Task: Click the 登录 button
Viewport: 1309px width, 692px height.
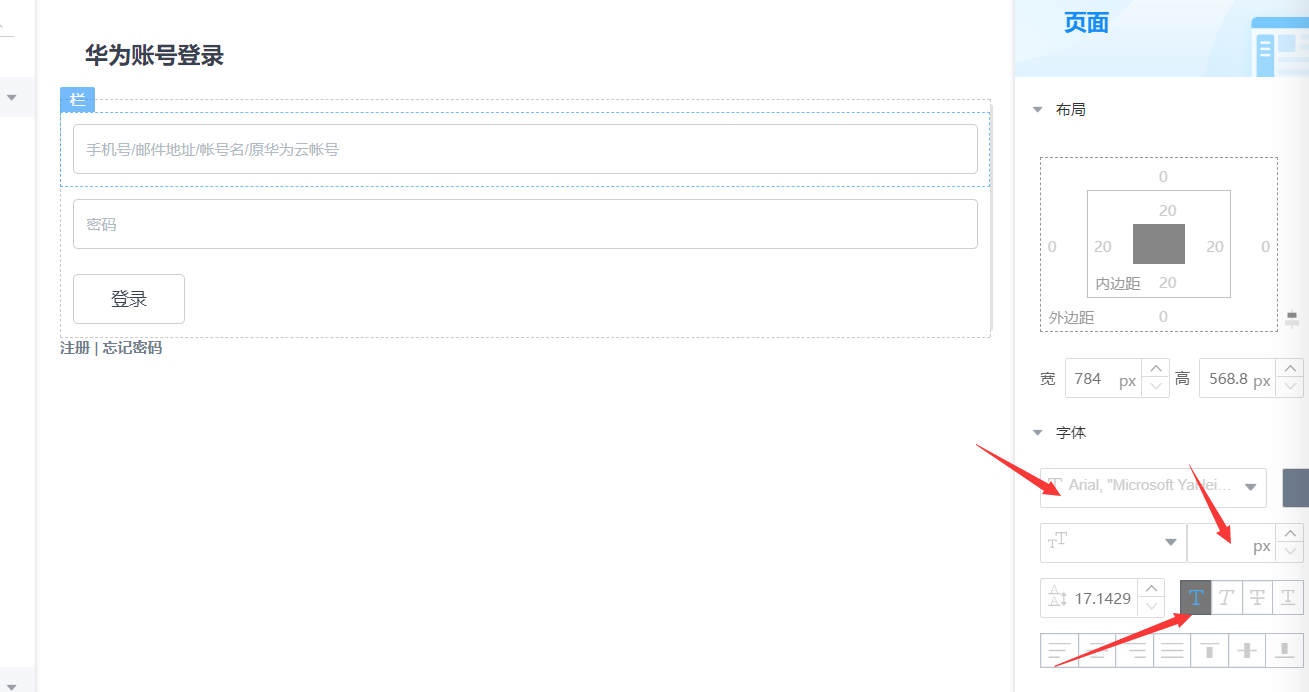Action: click(x=129, y=299)
